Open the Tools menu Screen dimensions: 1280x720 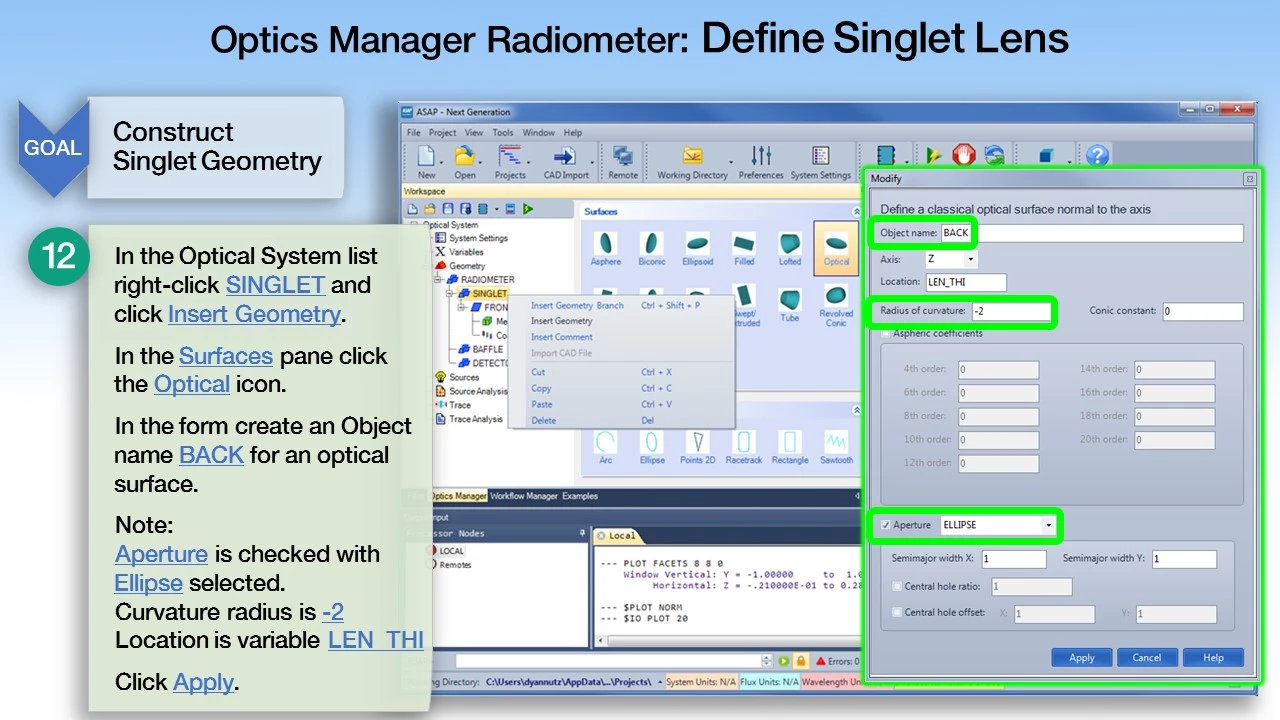[x=503, y=132]
